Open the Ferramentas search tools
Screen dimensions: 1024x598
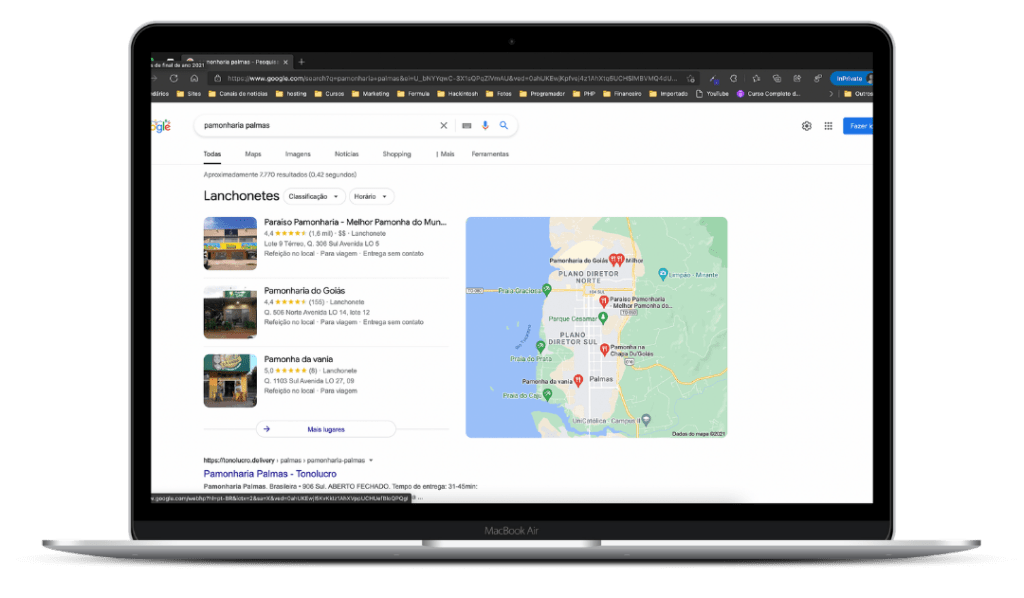click(x=490, y=154)
